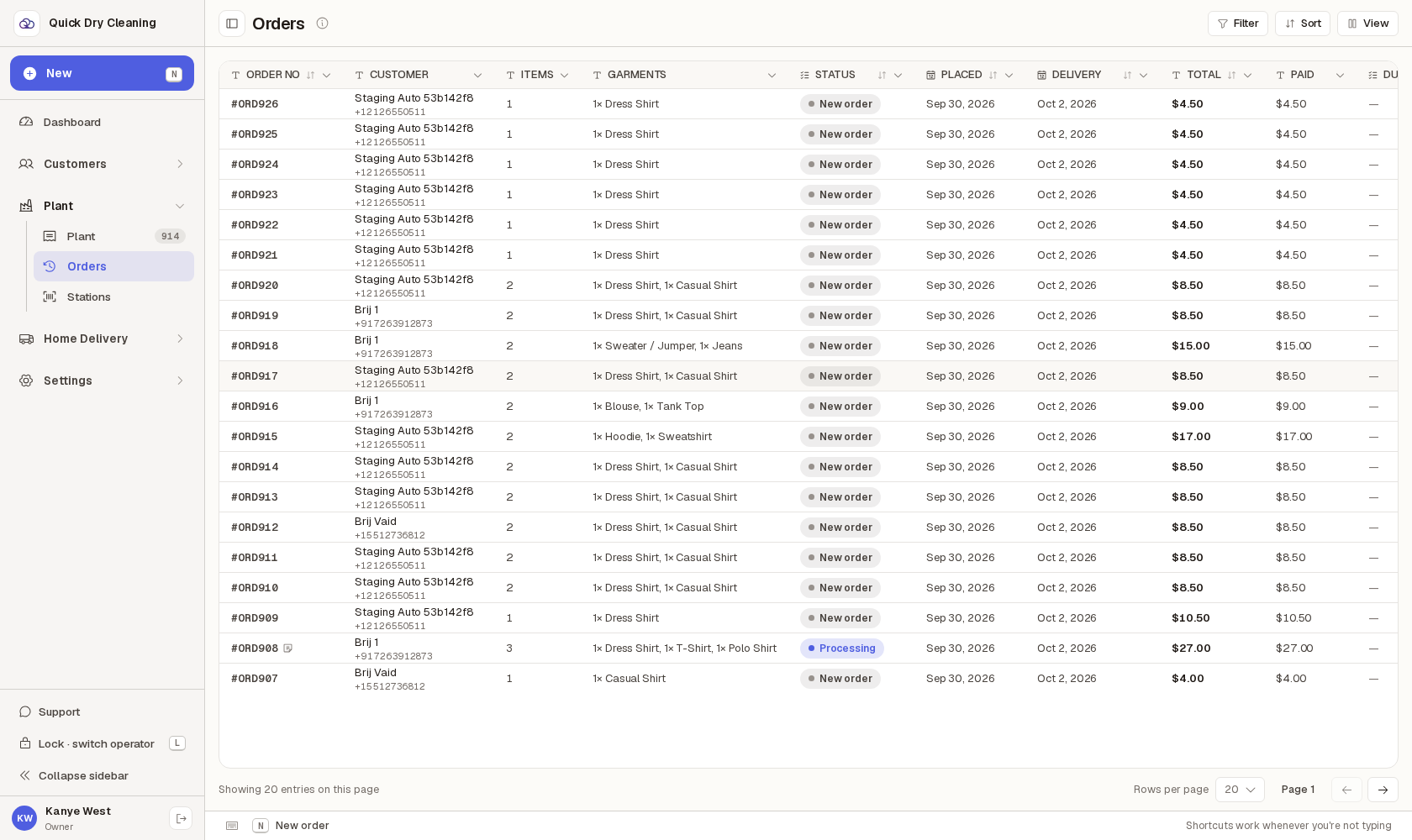This screenshot has width=1412, height=840.
Task: Select garments text '1× Hoodie, 1× Sweatshirt'
Action: pos(652,437)
